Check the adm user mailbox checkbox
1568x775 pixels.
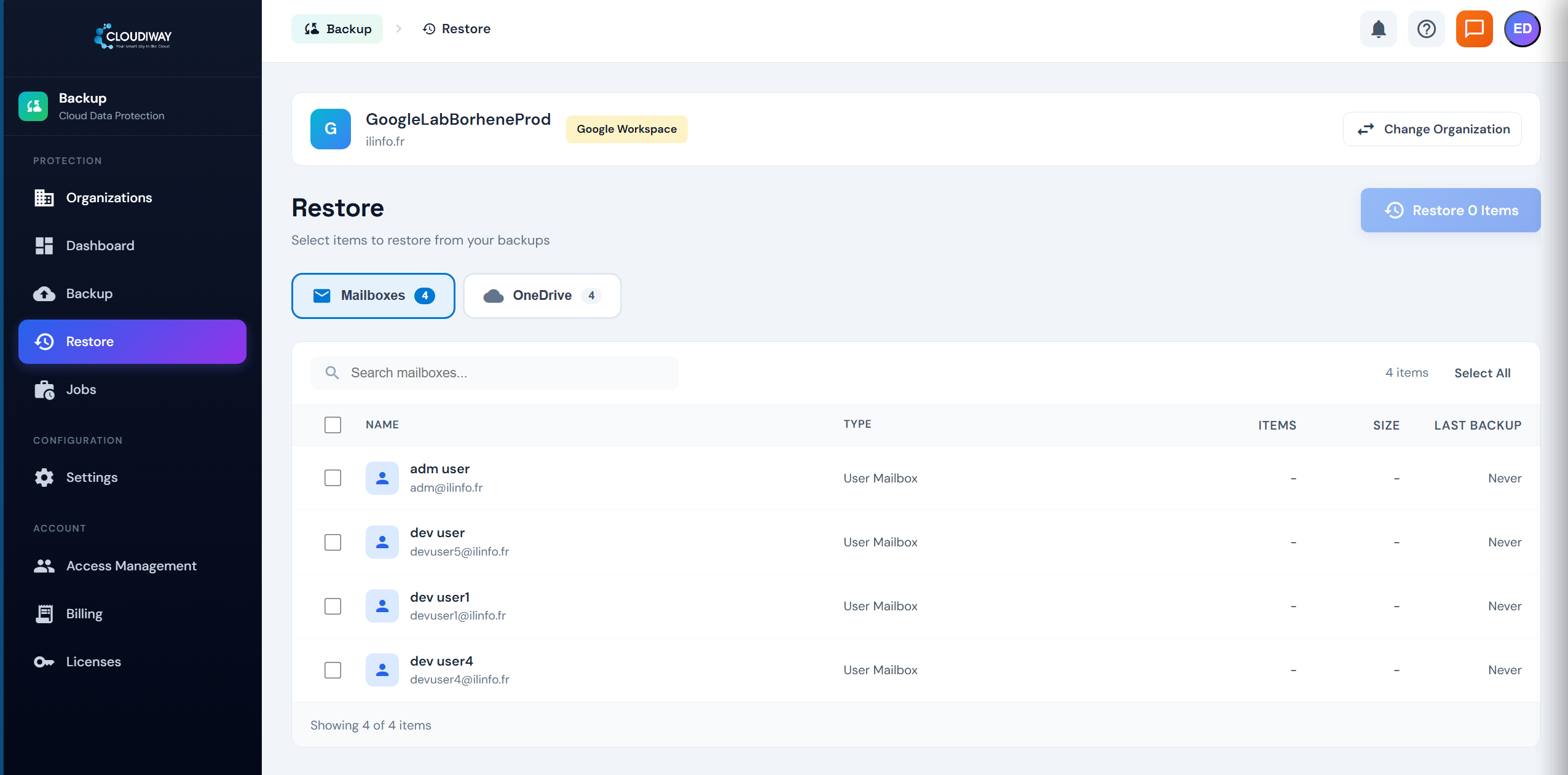point(333,478)
